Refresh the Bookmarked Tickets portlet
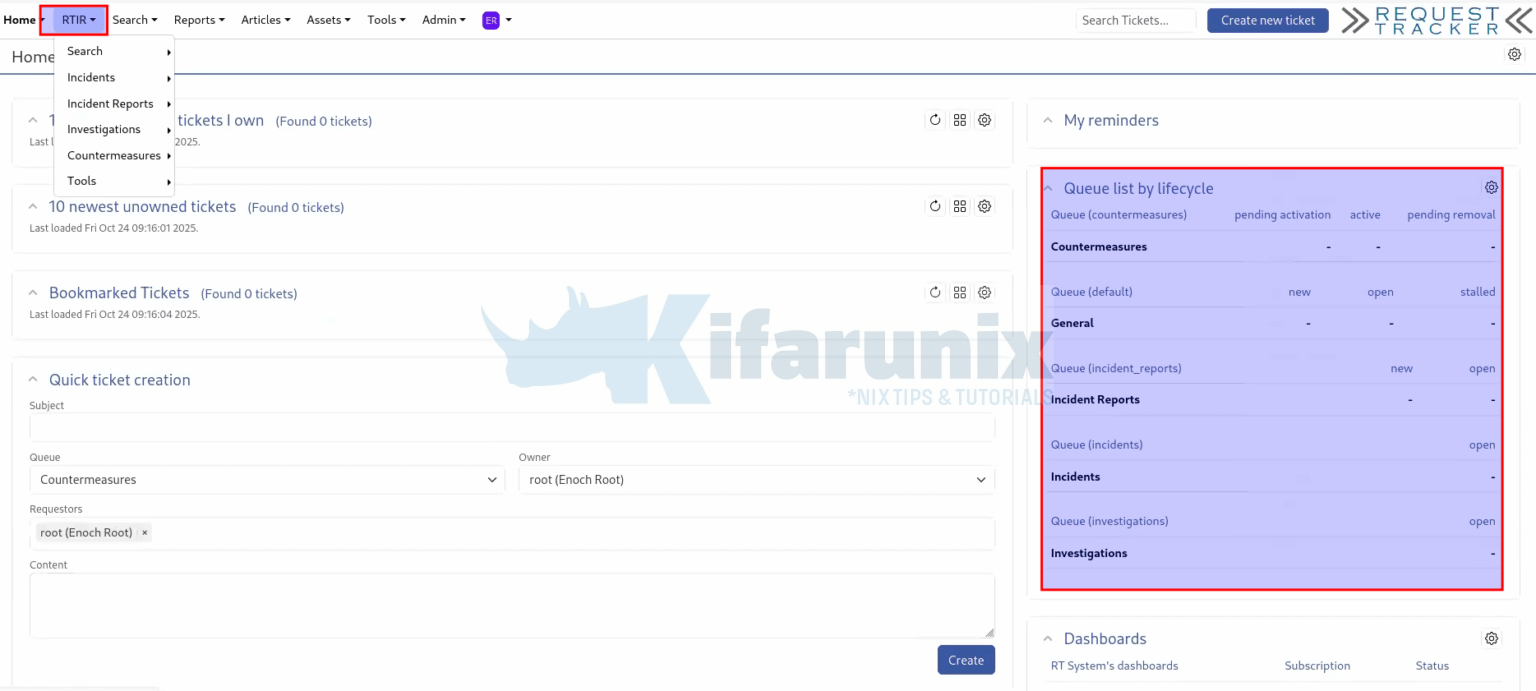1536x691 pixels. 934,292
